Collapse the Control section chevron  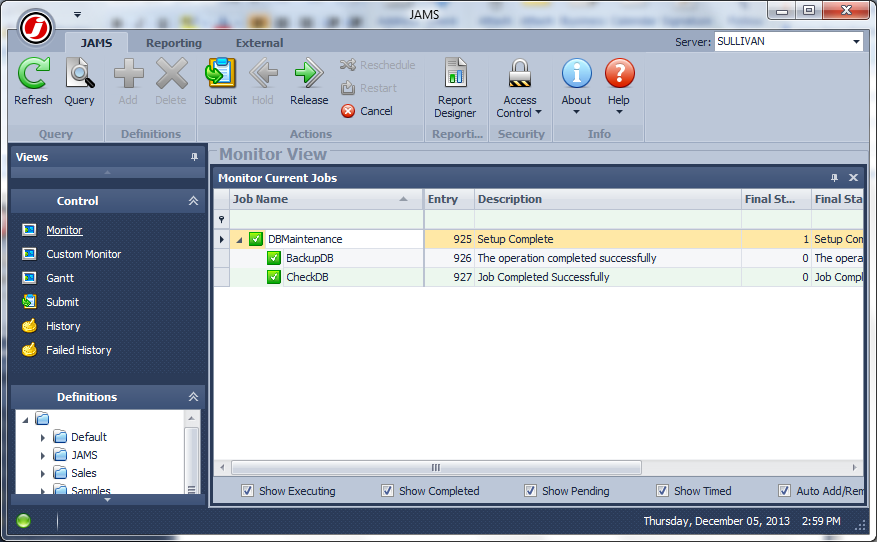193,201
